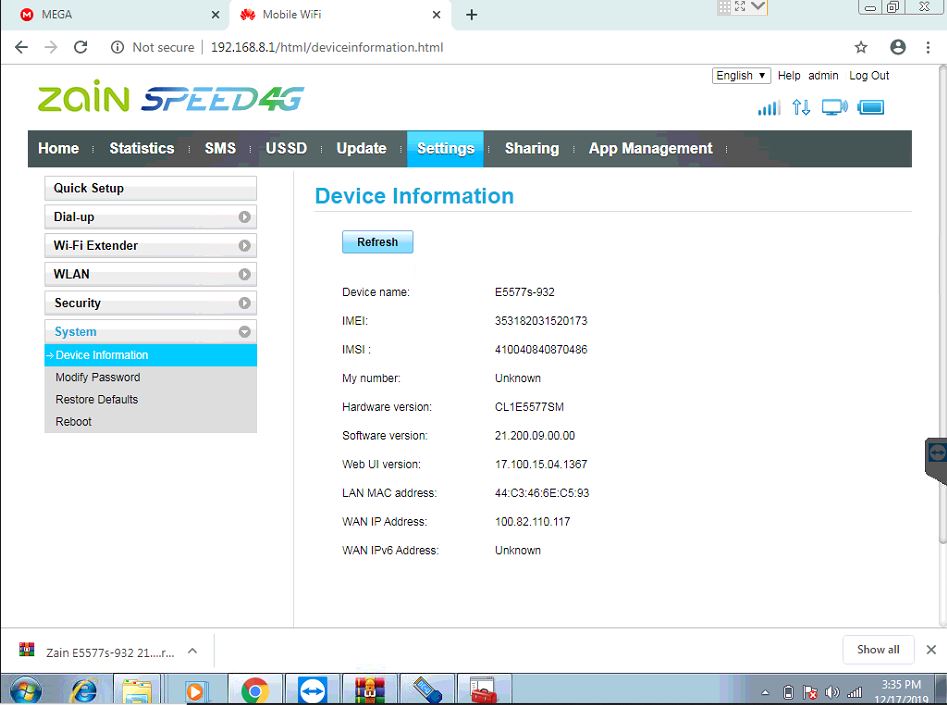
Task: Click the Help link
Action: coord(789,76)
